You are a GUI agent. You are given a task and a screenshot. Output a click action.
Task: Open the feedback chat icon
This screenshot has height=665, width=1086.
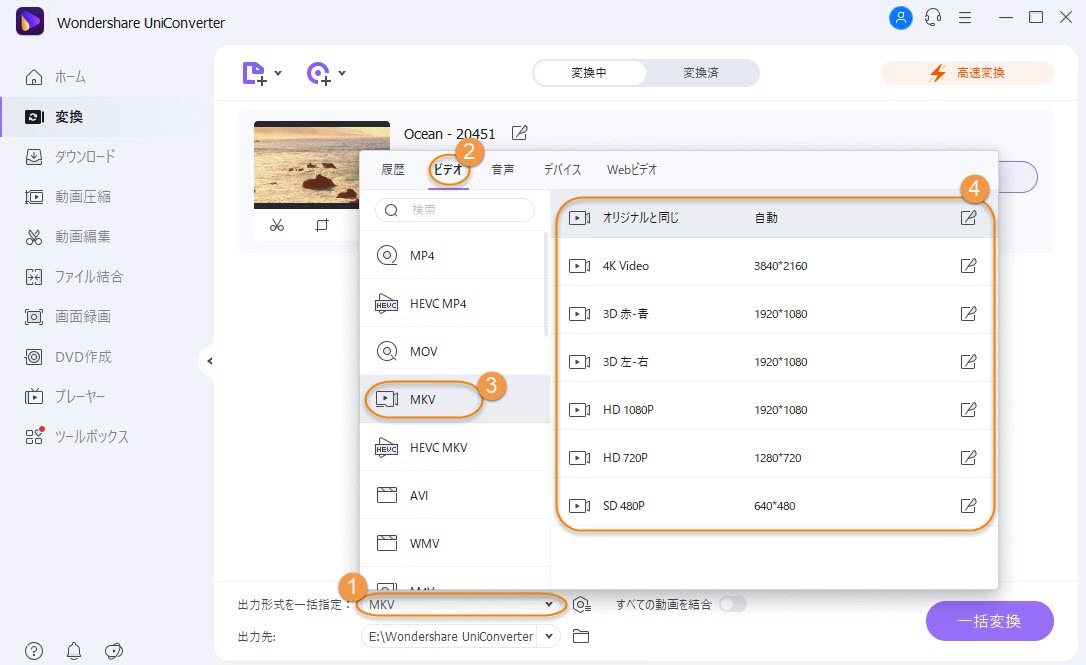114,651
